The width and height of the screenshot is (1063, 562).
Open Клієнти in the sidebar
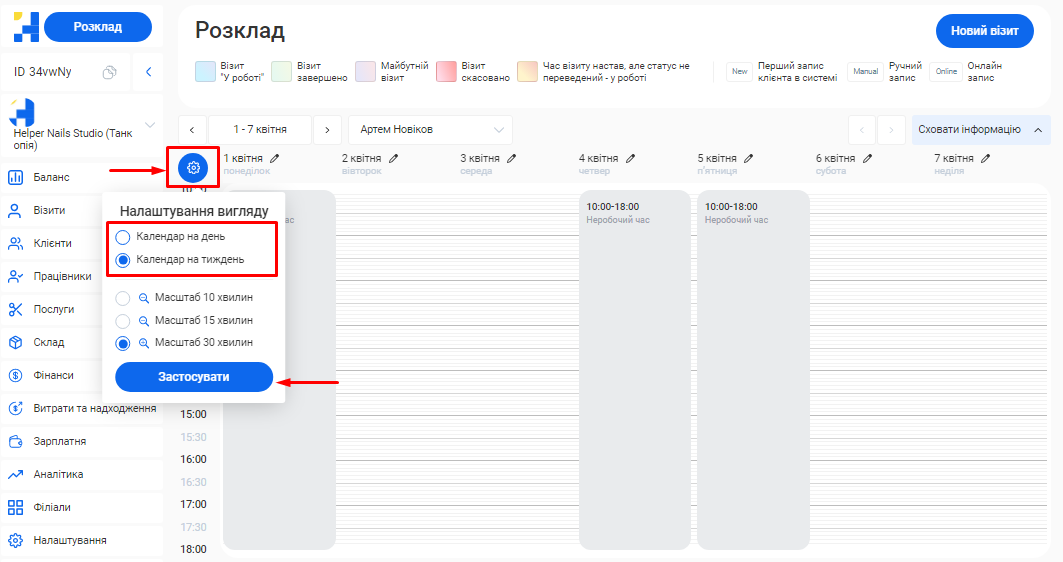53,243
